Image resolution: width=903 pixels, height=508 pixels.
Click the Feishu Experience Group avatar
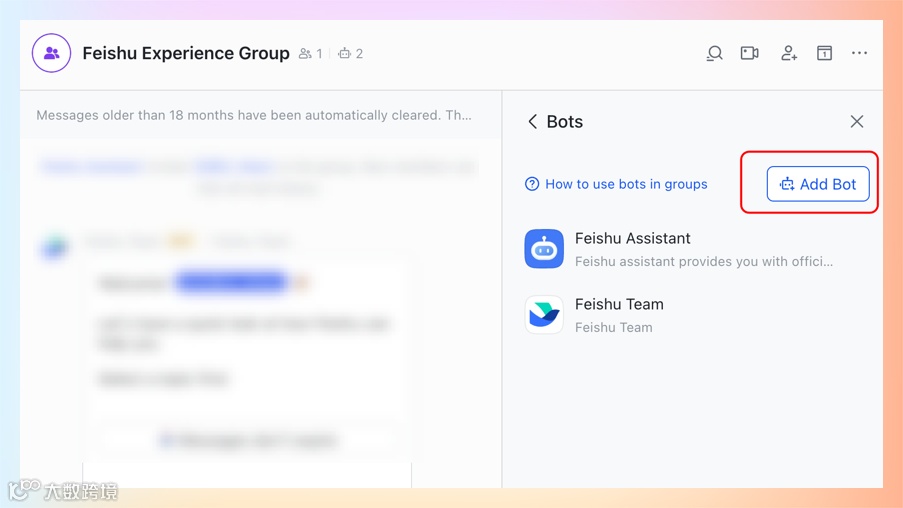coord(51,53)
